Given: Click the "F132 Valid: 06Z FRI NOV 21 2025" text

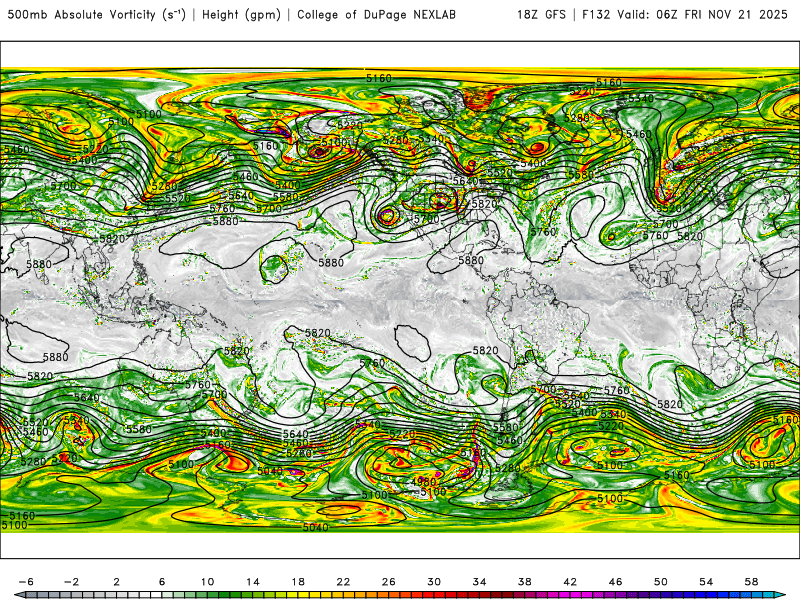Looking at the screenshot, I should 685,15.
